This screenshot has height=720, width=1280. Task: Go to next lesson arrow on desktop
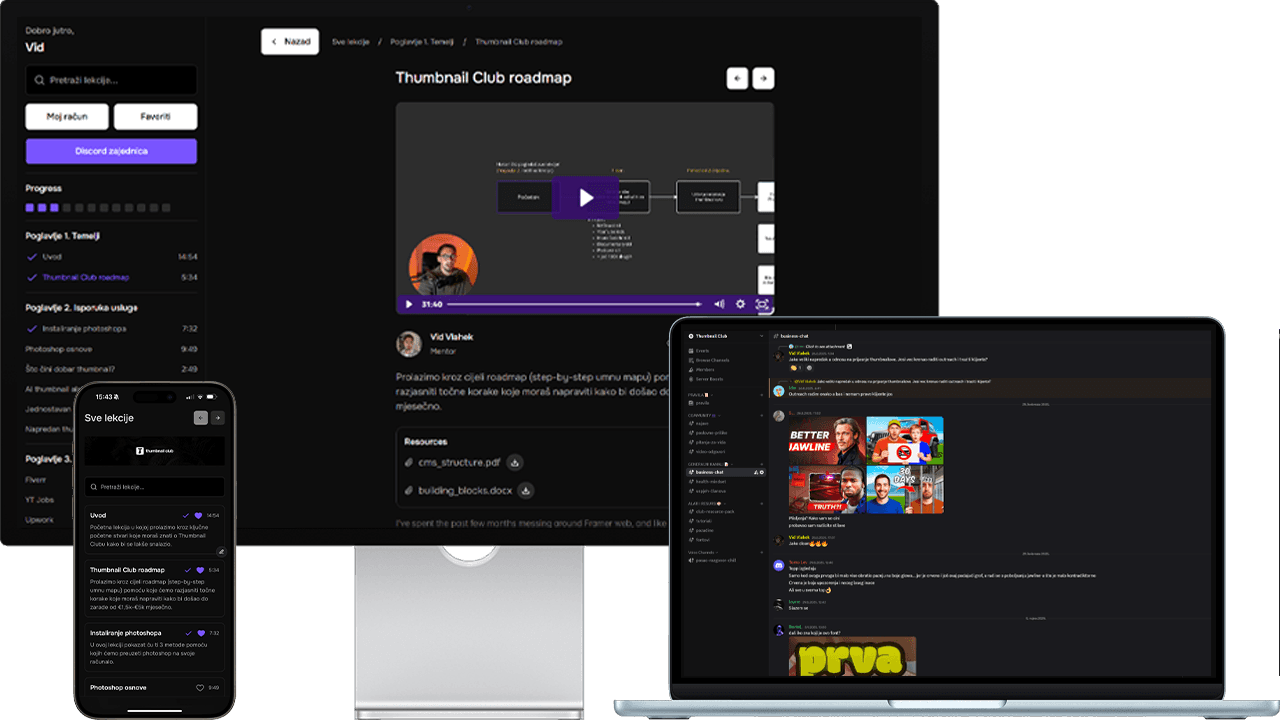tap(763, 78)
